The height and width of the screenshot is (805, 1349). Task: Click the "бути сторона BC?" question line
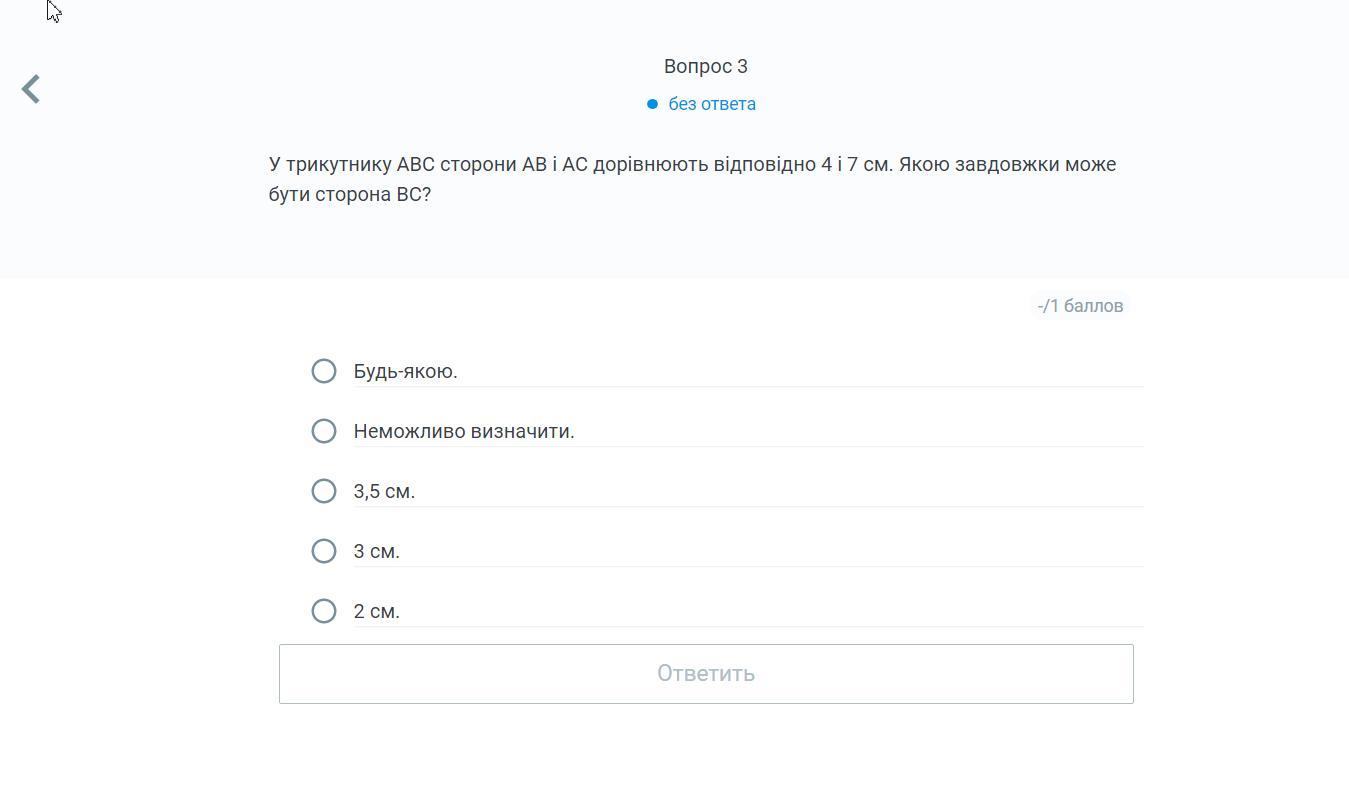(x=349, y=194)
